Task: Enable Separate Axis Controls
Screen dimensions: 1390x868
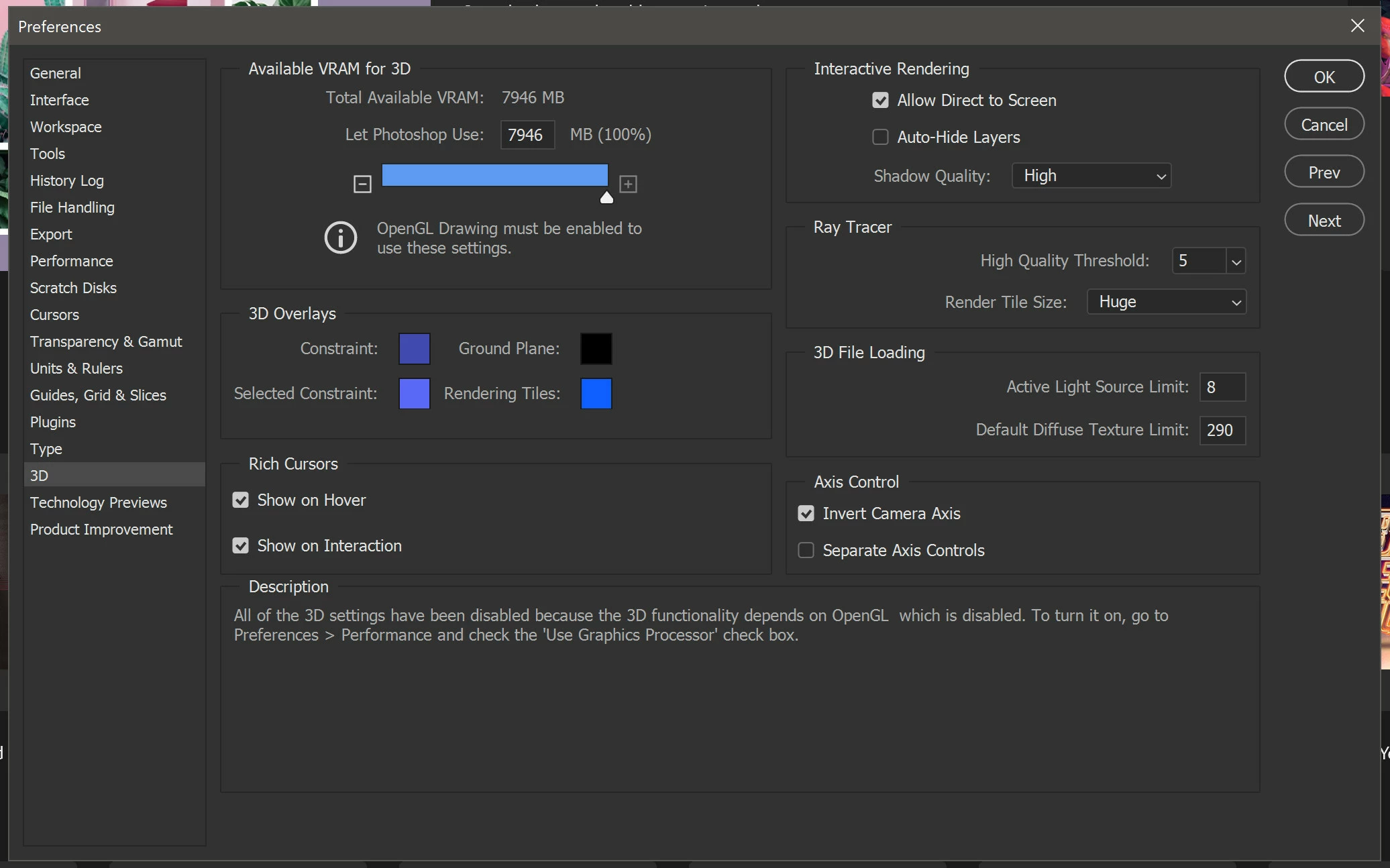Action: [x=806, y=551]
